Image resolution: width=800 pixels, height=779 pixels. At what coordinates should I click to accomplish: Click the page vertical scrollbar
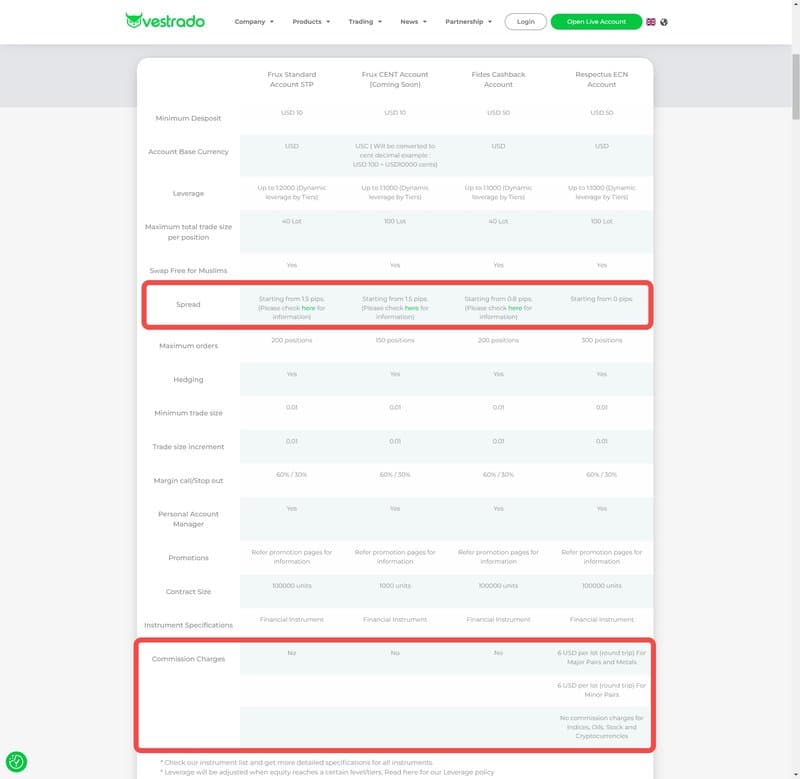tap(794, 60)
